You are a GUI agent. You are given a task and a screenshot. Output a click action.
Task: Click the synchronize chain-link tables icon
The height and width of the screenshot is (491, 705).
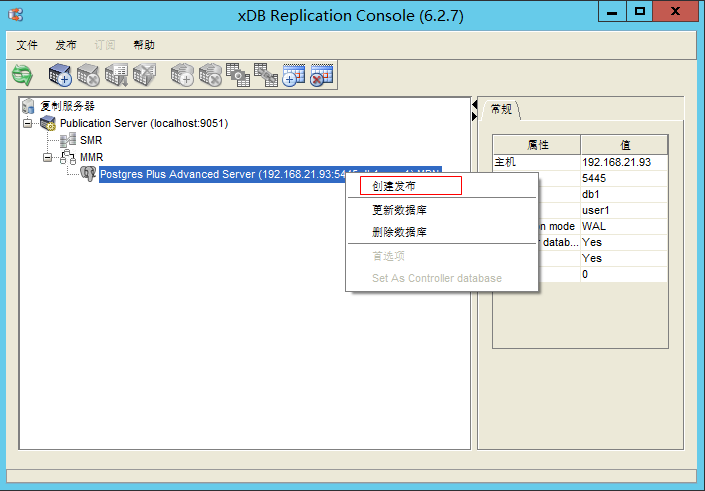tap(266, 75)
